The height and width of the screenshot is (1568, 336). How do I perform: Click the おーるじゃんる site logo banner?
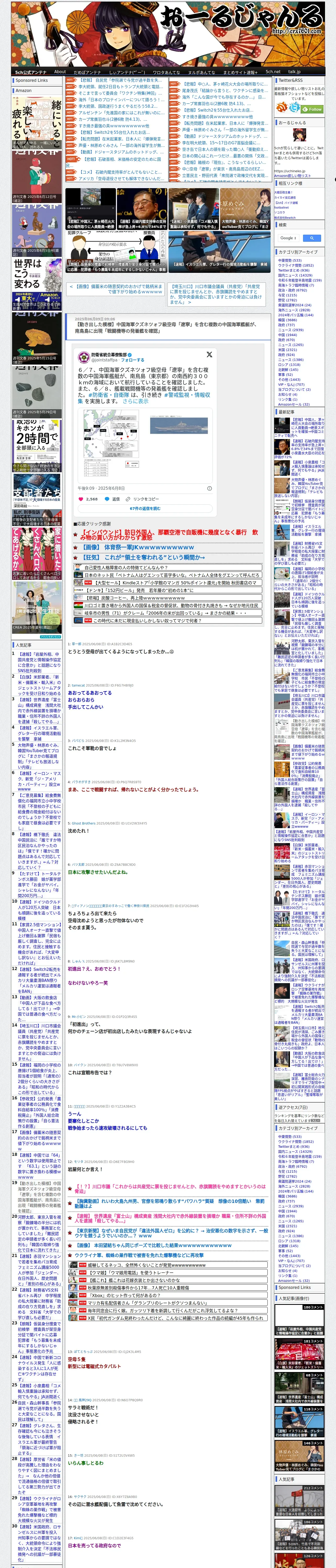(168, 33)
